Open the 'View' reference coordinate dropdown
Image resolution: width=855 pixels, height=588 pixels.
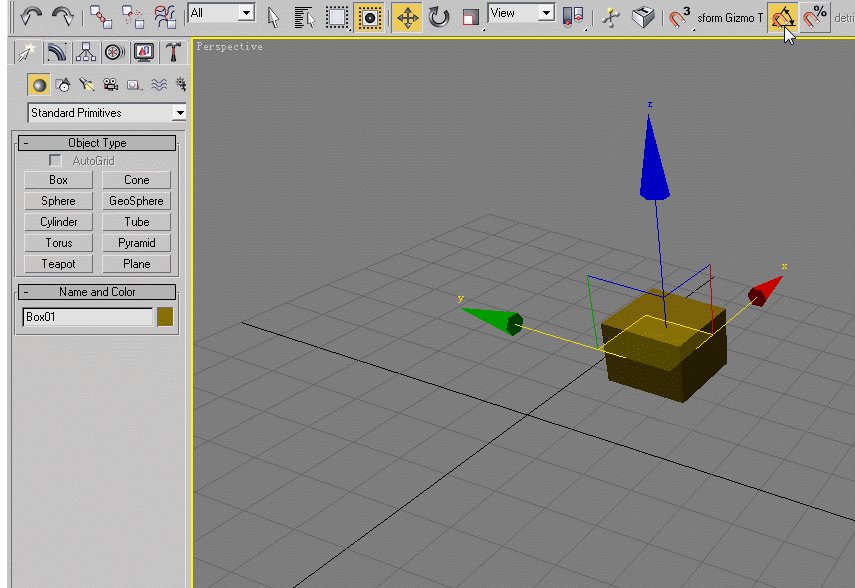point(522,13)
